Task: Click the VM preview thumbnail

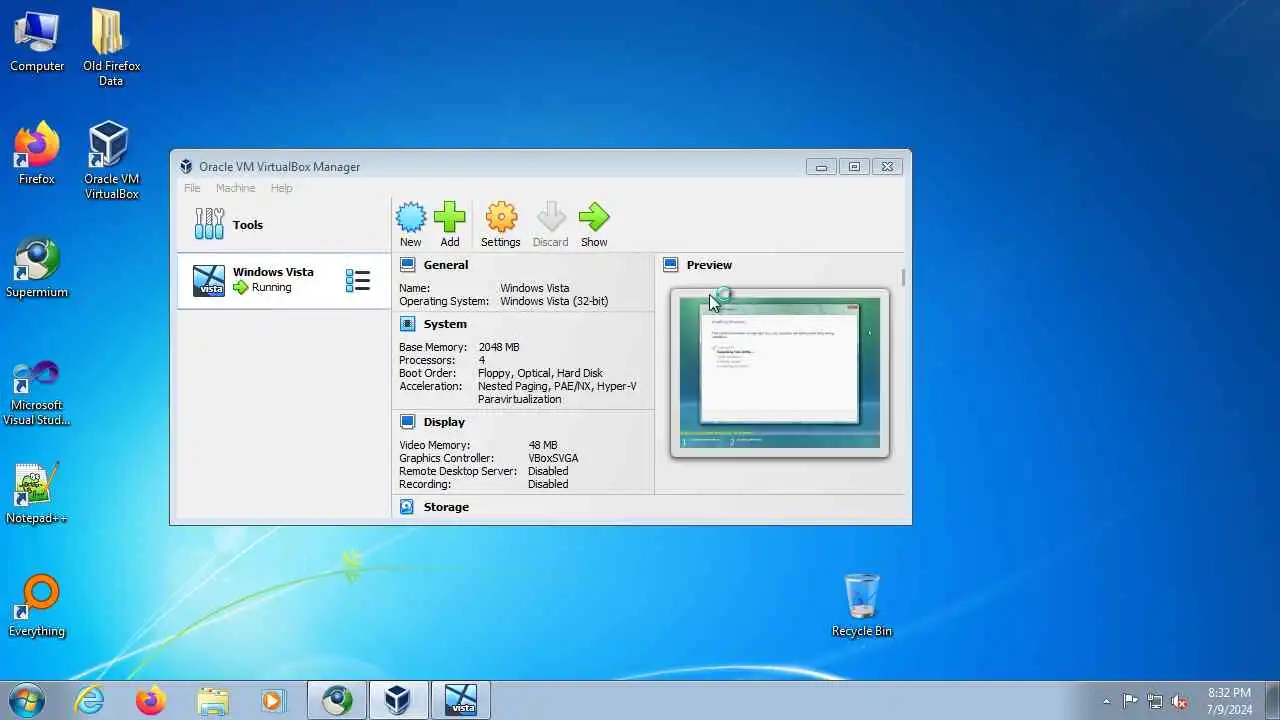Action: point(780,373)
